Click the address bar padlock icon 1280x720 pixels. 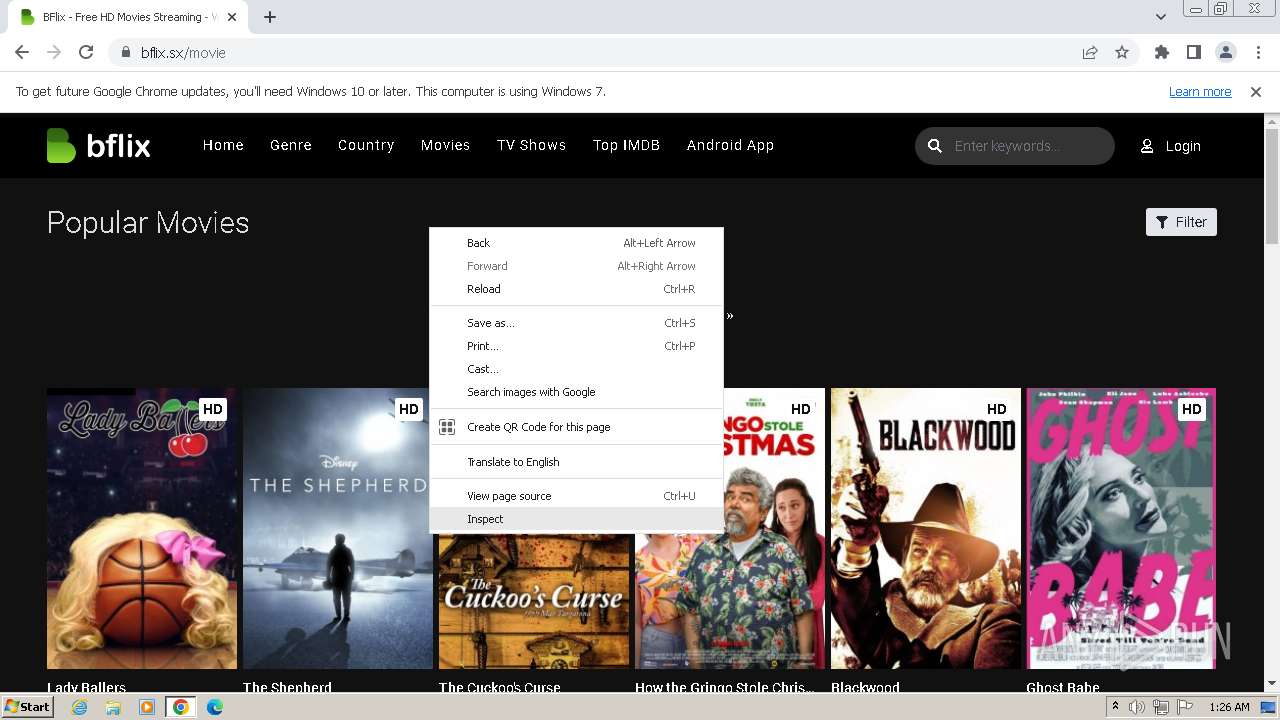(126, 53)
